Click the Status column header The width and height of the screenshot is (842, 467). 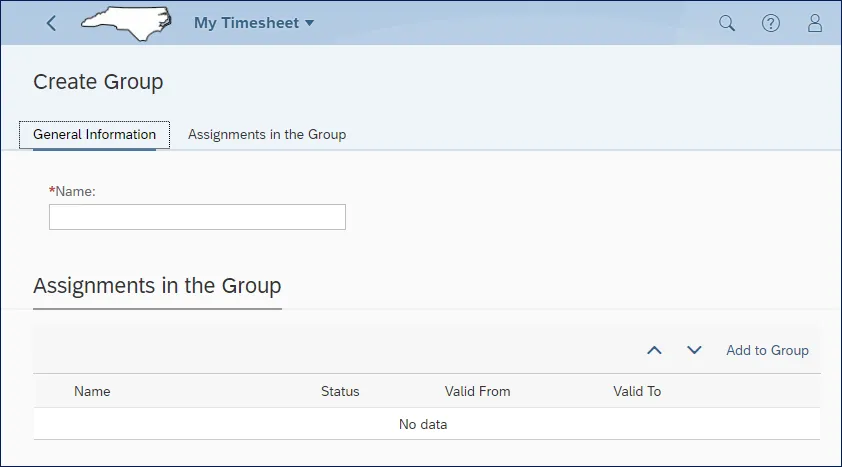[340, 391]
